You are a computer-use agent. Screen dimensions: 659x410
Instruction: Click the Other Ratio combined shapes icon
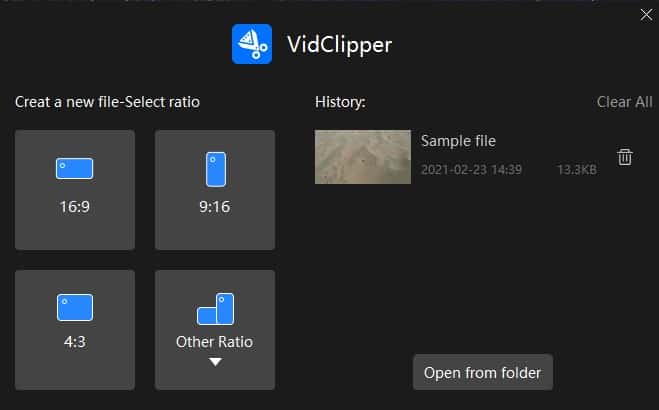pyautogui.click(x=215, y=309)
